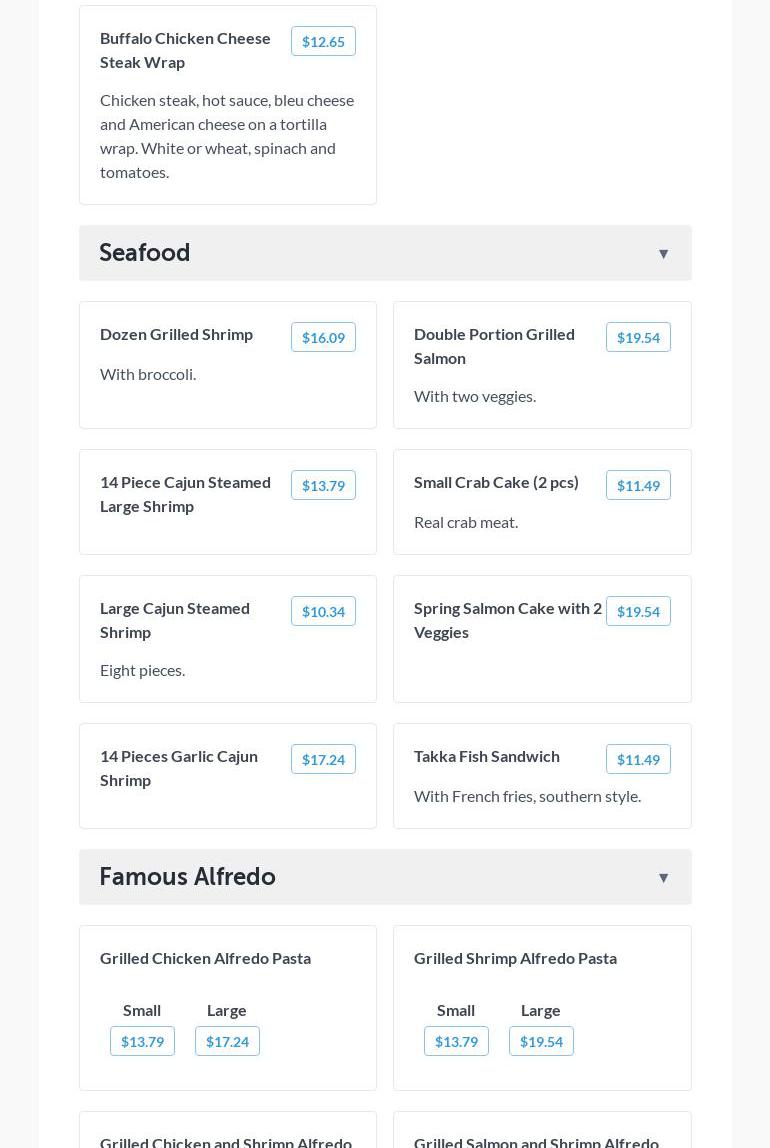
Task: Add Buffalo Chicken Cheese Steak Wrap for $12.65
Action: (323, 41)
